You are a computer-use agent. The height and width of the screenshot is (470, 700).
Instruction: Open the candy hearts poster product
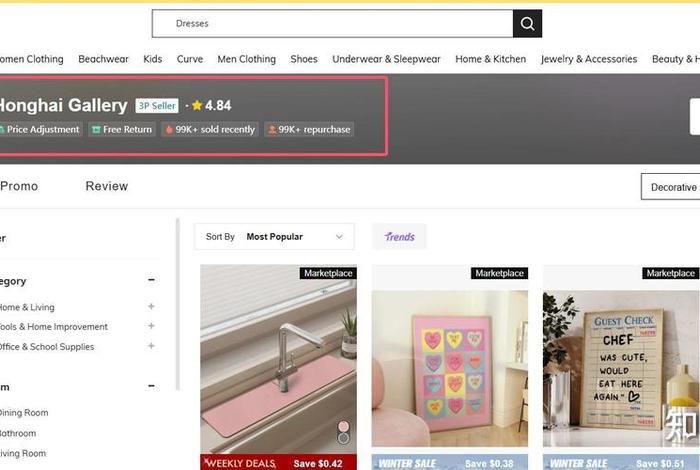pyautogui.click(x=450, y=368)
